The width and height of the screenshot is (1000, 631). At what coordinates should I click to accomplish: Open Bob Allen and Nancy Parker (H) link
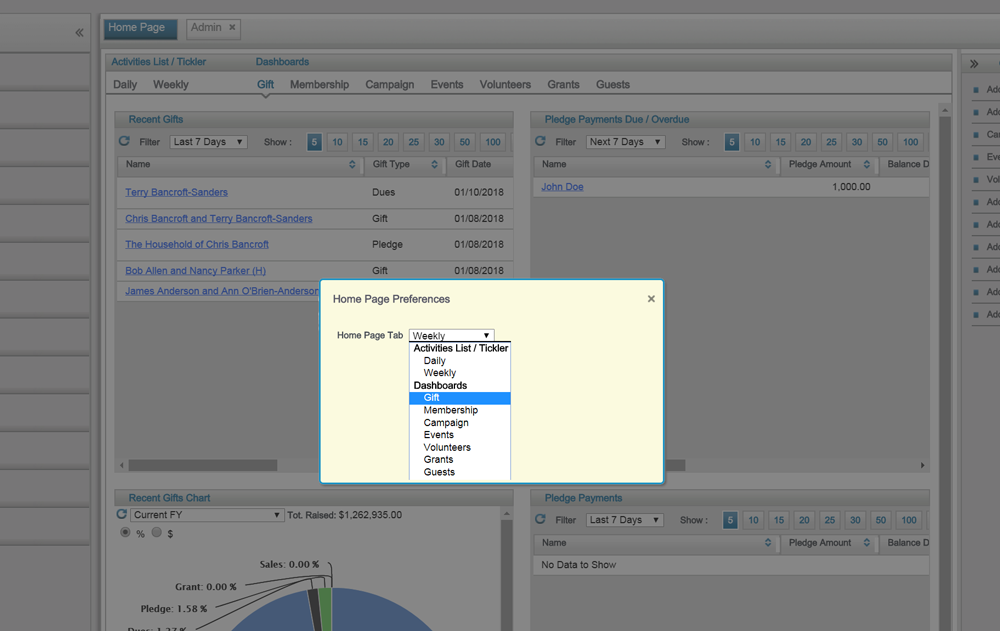click(195, 271)
